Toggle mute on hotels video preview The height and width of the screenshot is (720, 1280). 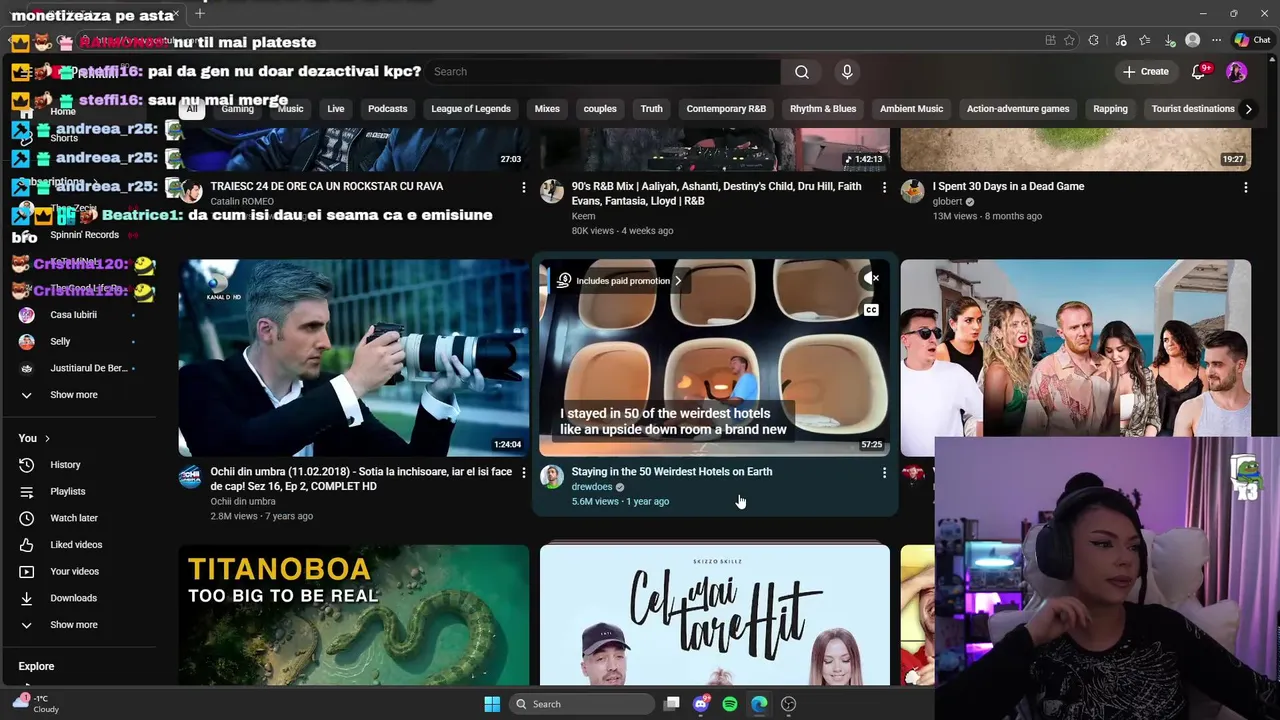click(x=871, y=278)
